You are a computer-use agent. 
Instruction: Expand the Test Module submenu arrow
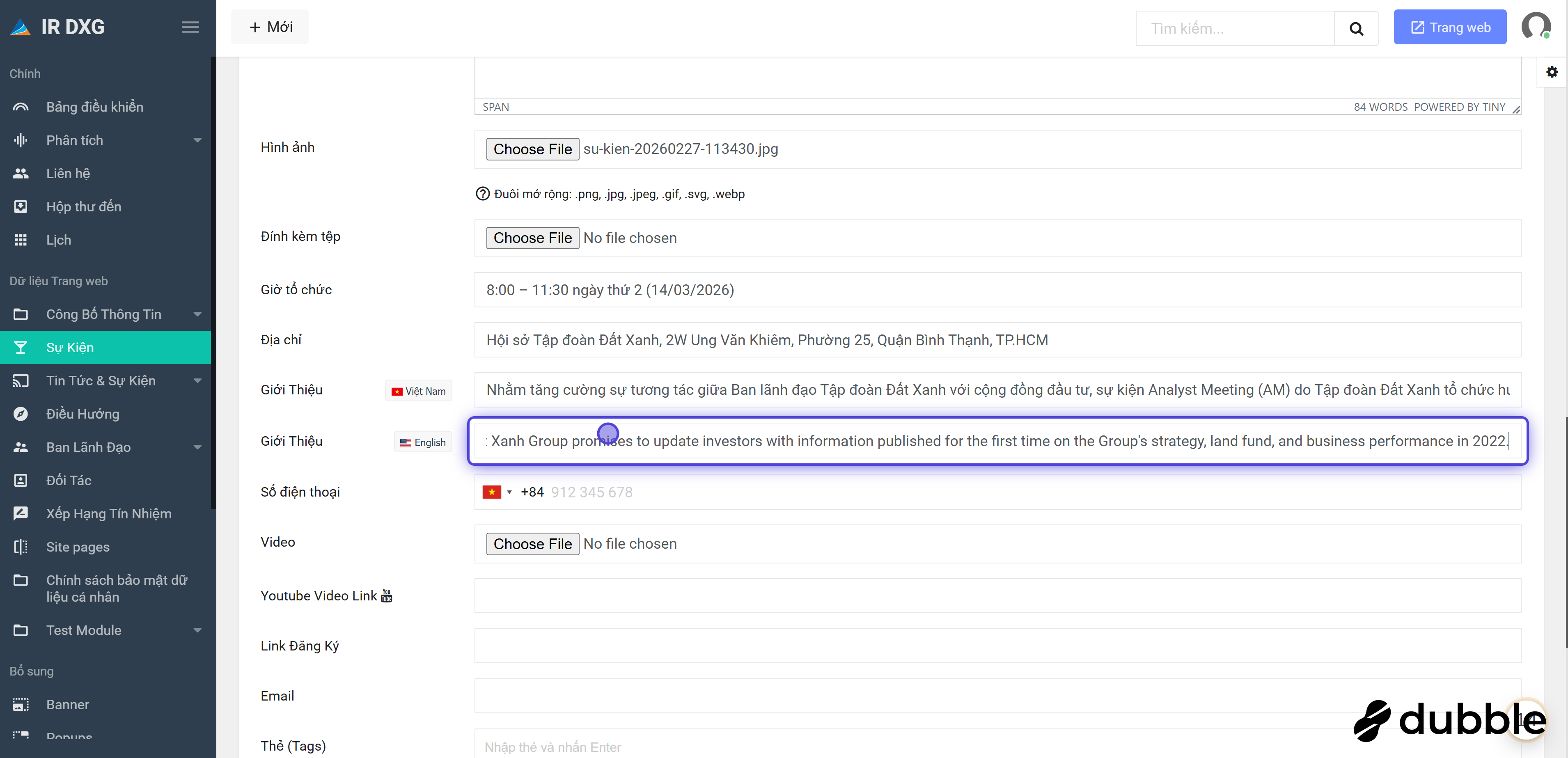pos(198,630)
